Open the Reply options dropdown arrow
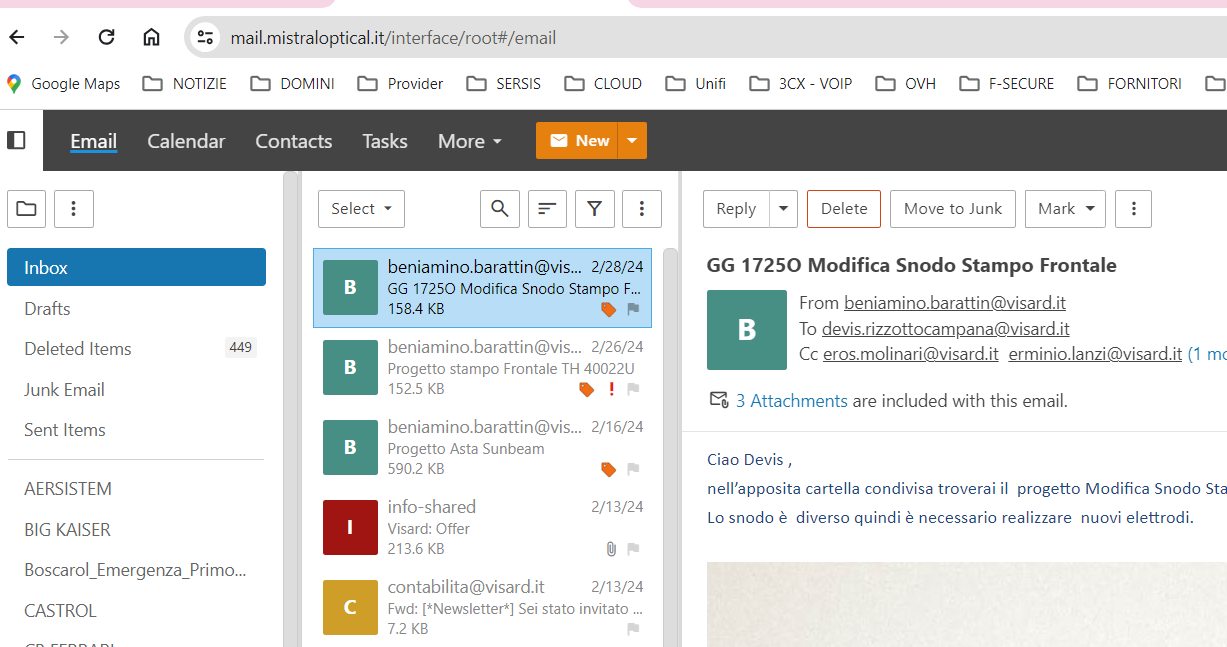The image size is (1227, 647). (783, 209)
